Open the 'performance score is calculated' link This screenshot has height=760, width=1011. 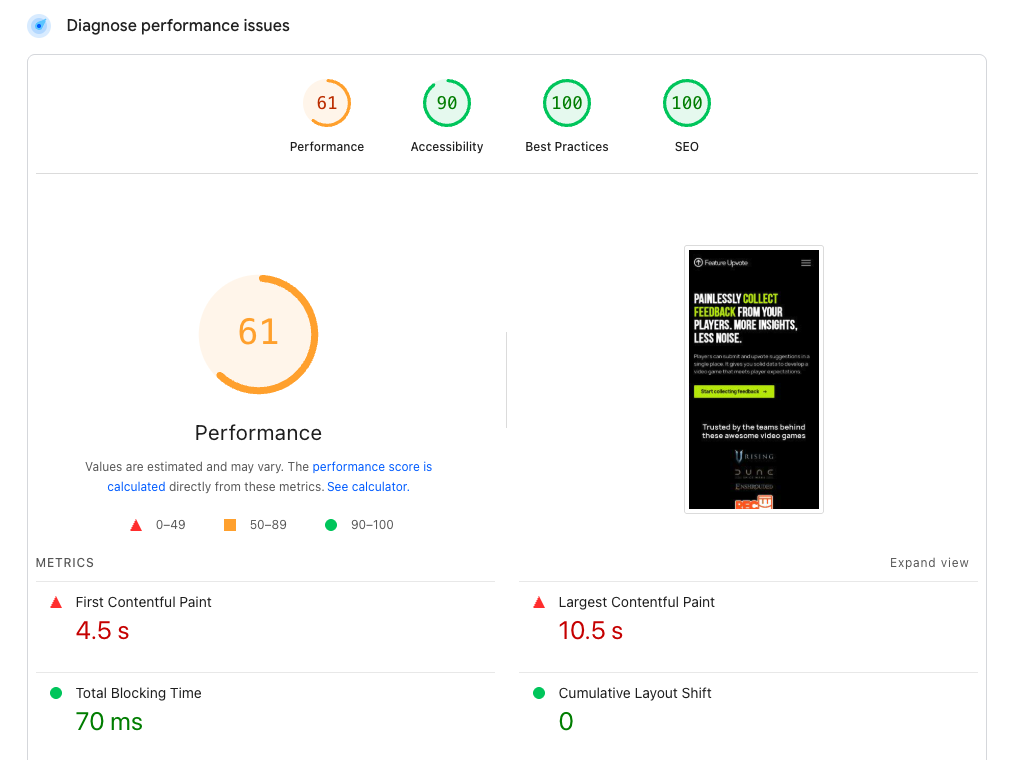(372, 466)
